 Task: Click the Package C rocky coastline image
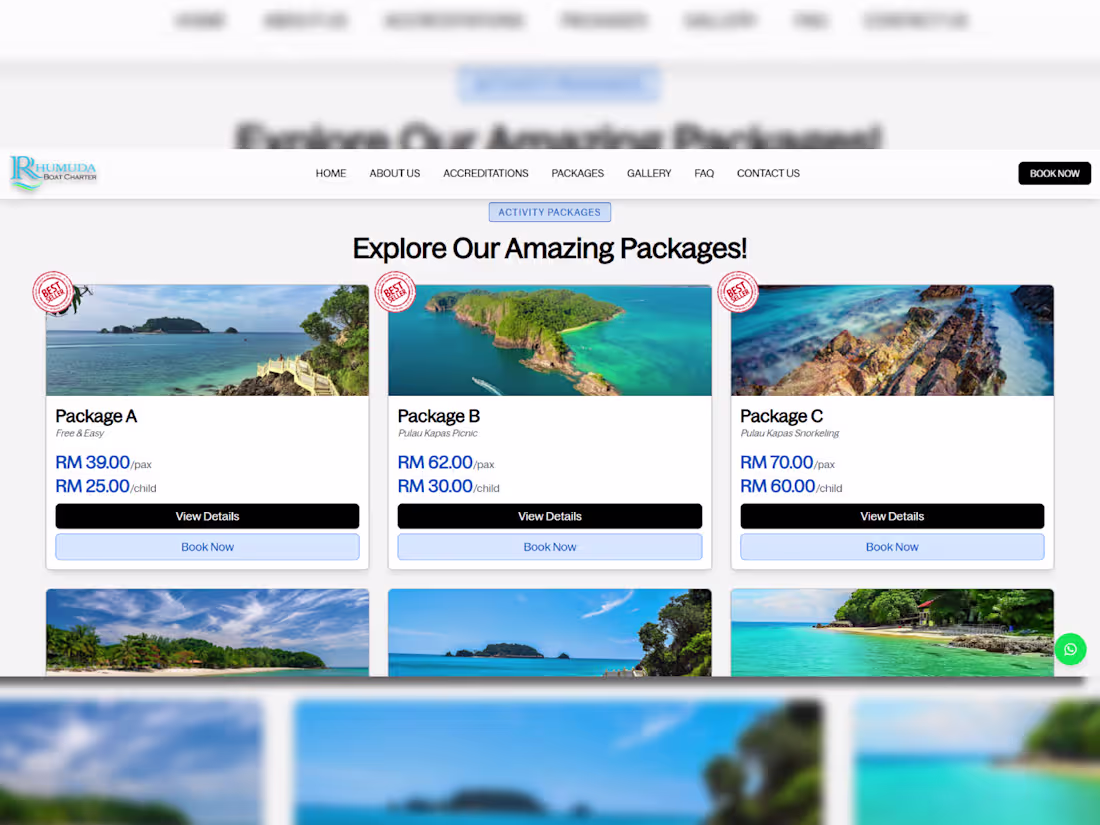tap(892, 340)
